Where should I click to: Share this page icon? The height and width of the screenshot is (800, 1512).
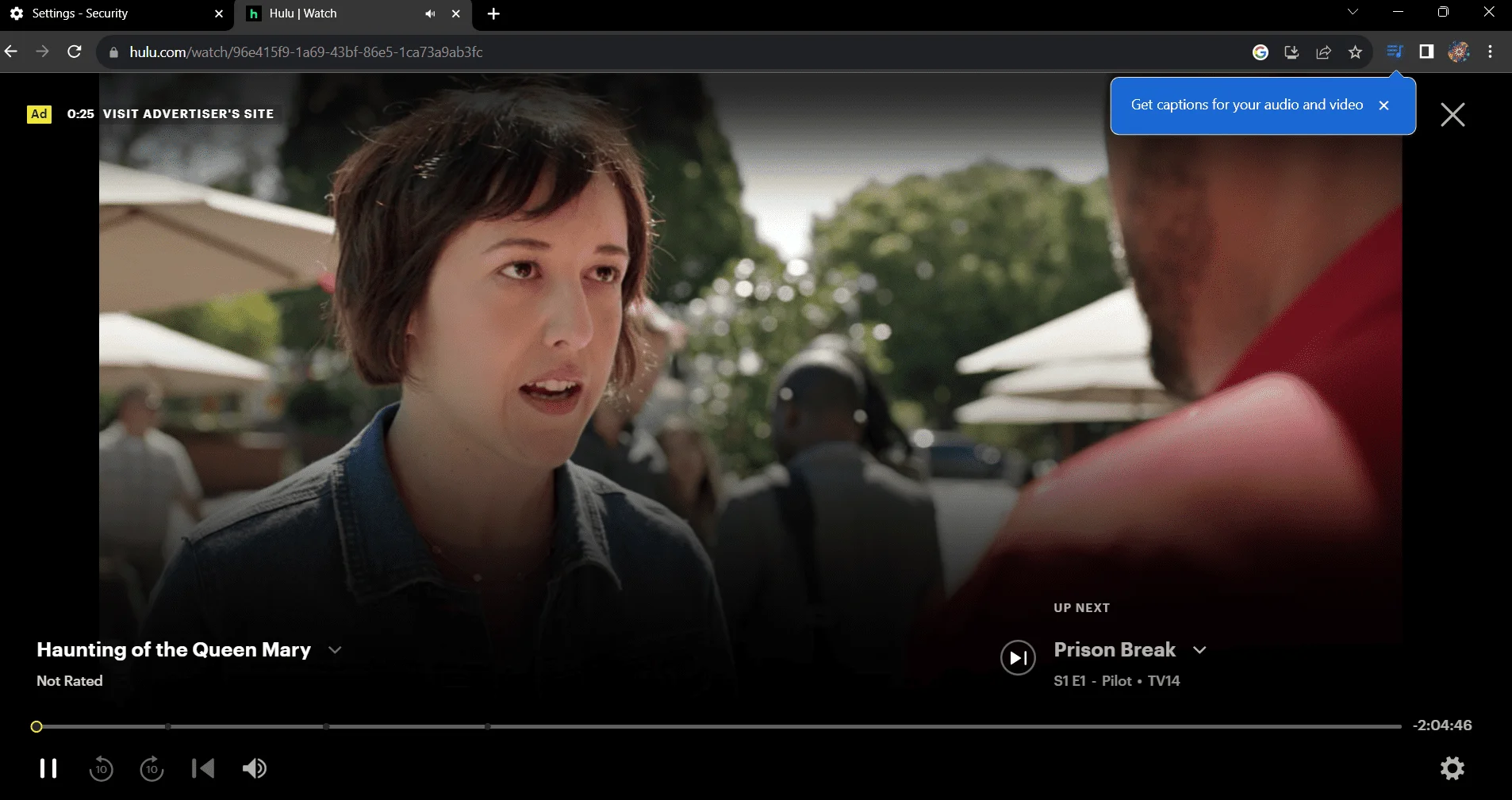[1323, 52]
